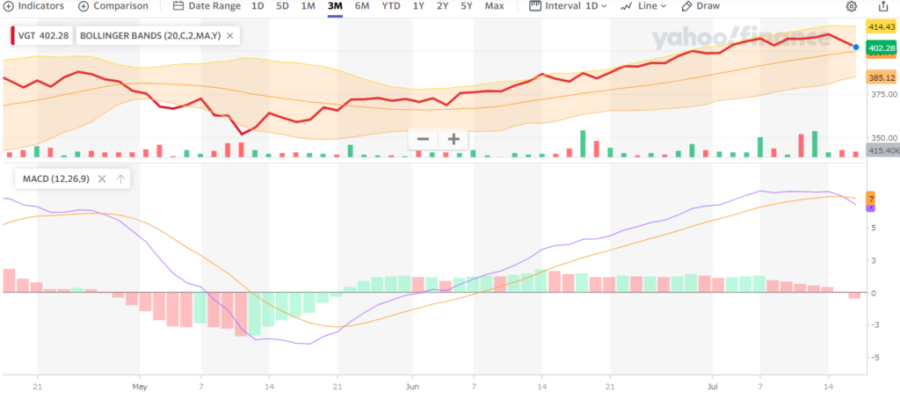
Task: Open the Interval 1D dropdown
Action: [x=568, y=6]
